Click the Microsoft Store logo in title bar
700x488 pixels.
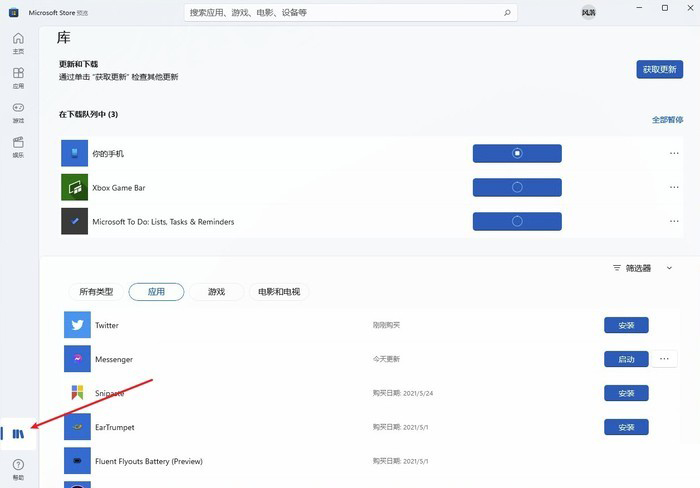13,13
